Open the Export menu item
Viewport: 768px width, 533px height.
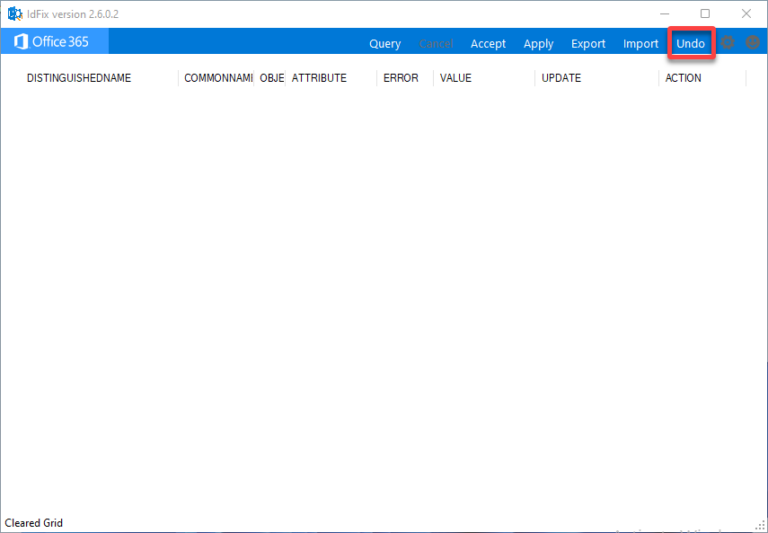pyautogui.click(x=588, y=44)
